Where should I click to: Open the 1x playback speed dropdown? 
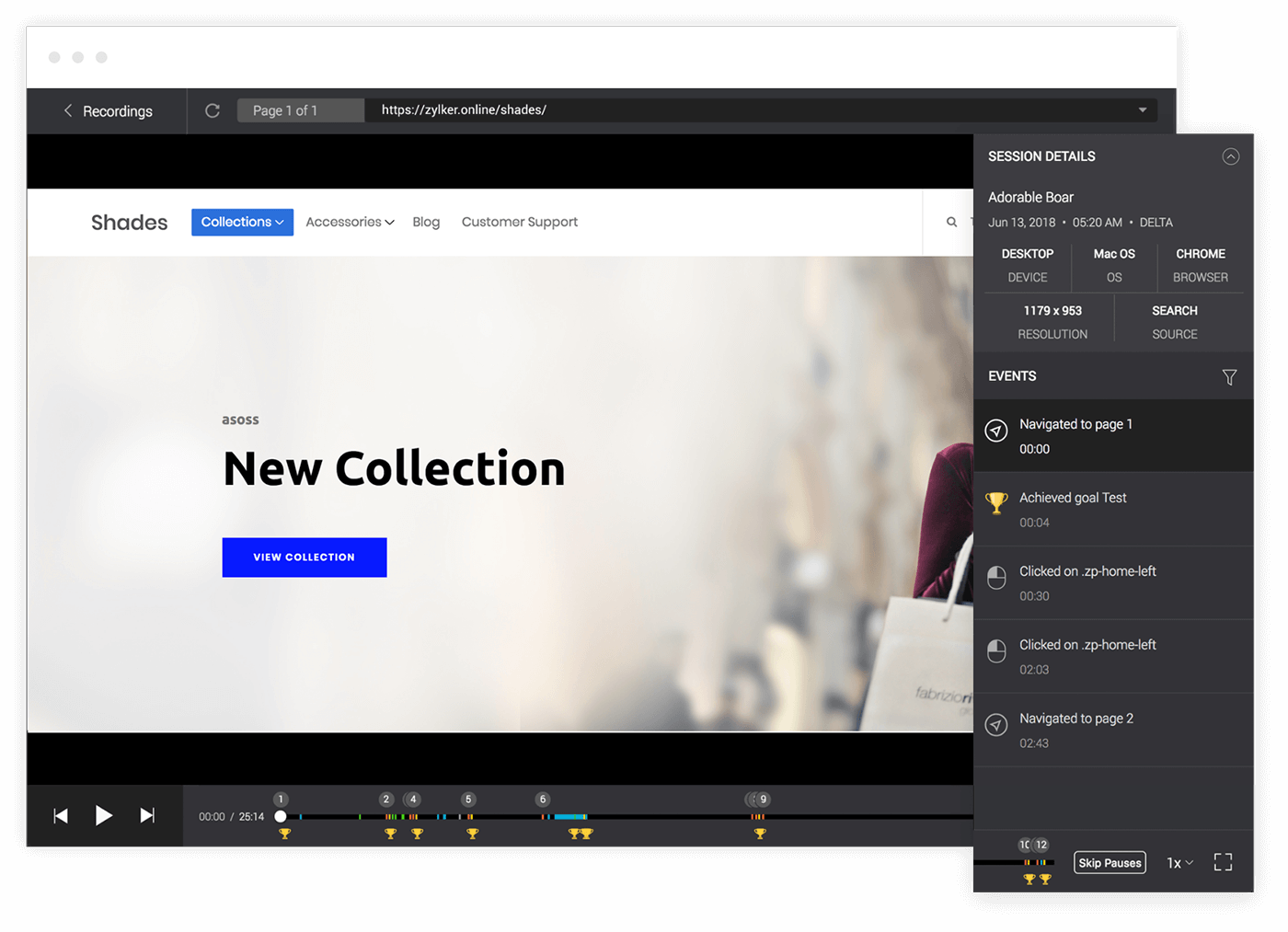point(1179,863)
